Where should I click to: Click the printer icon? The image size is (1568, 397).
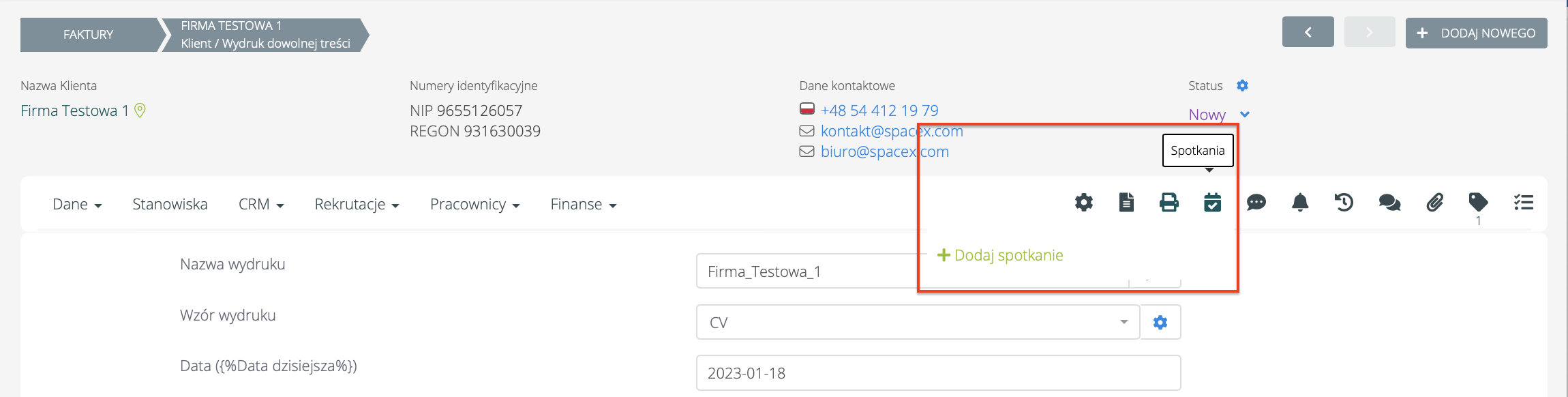click(1169, 203)
